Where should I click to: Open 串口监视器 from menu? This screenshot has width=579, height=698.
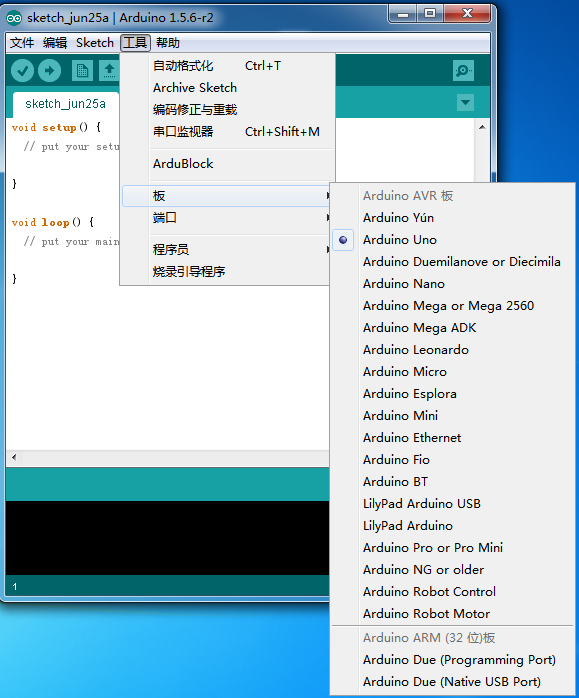coord(227,132)
